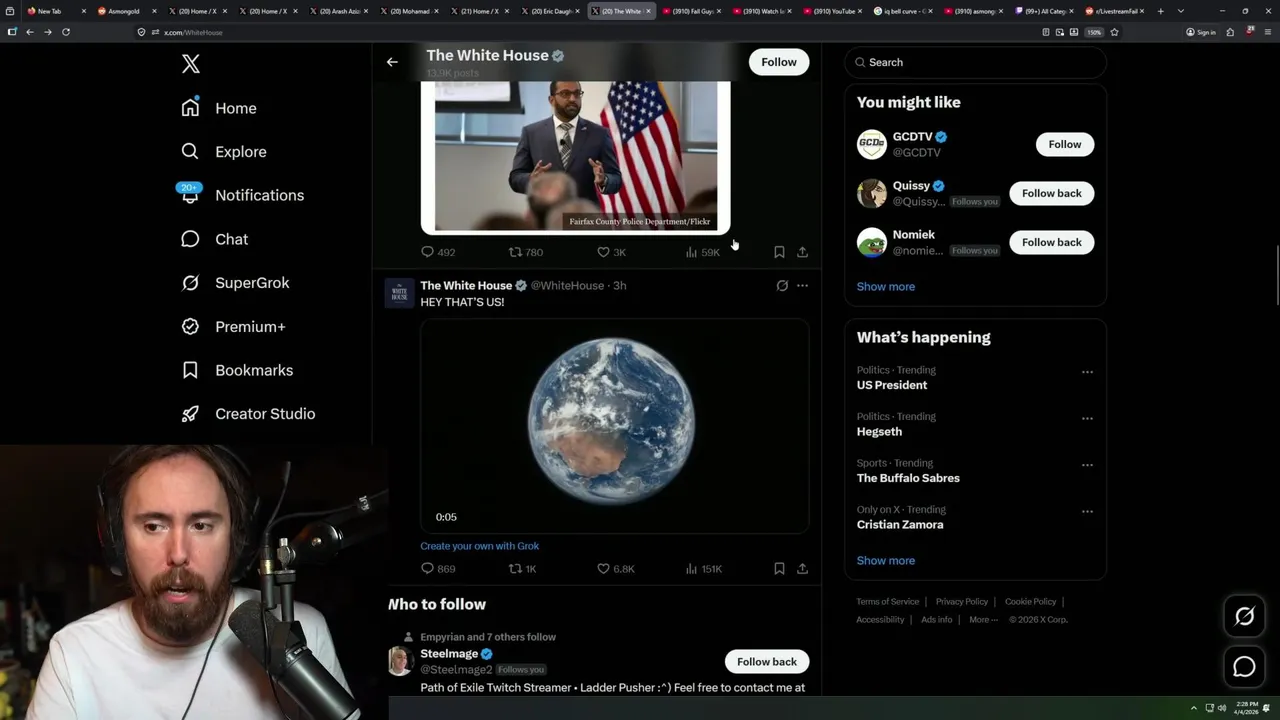Click Create your own with Grok link

(479, 546)
